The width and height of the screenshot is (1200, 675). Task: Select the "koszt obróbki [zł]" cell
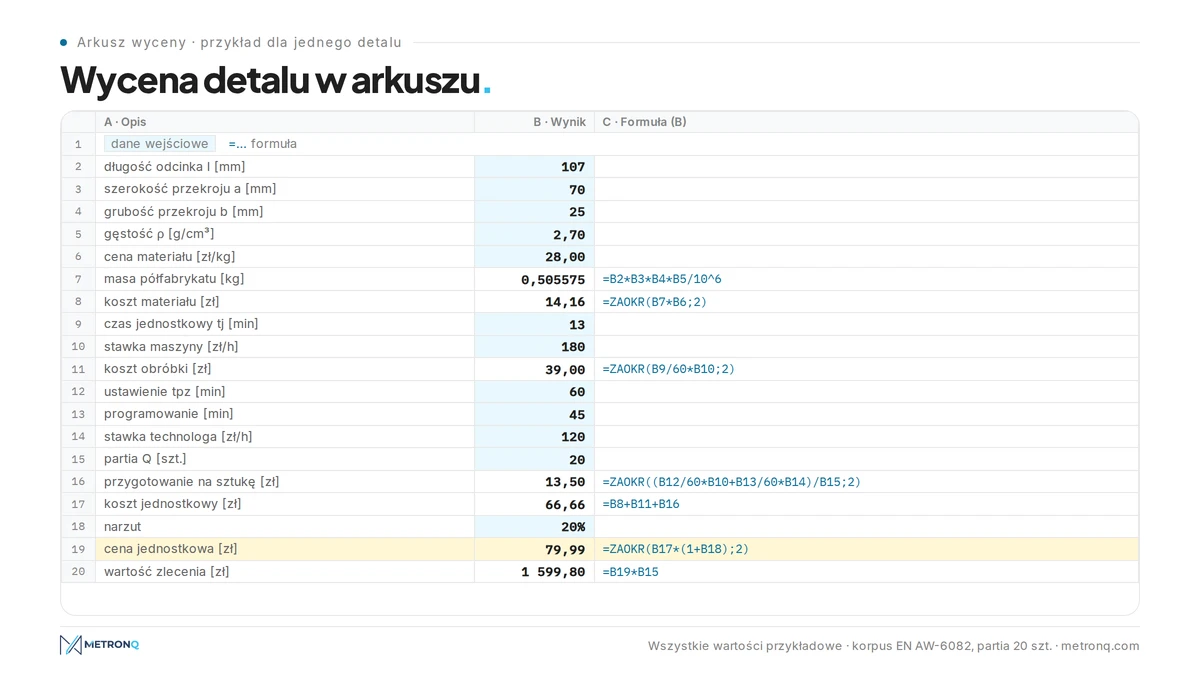285,369
